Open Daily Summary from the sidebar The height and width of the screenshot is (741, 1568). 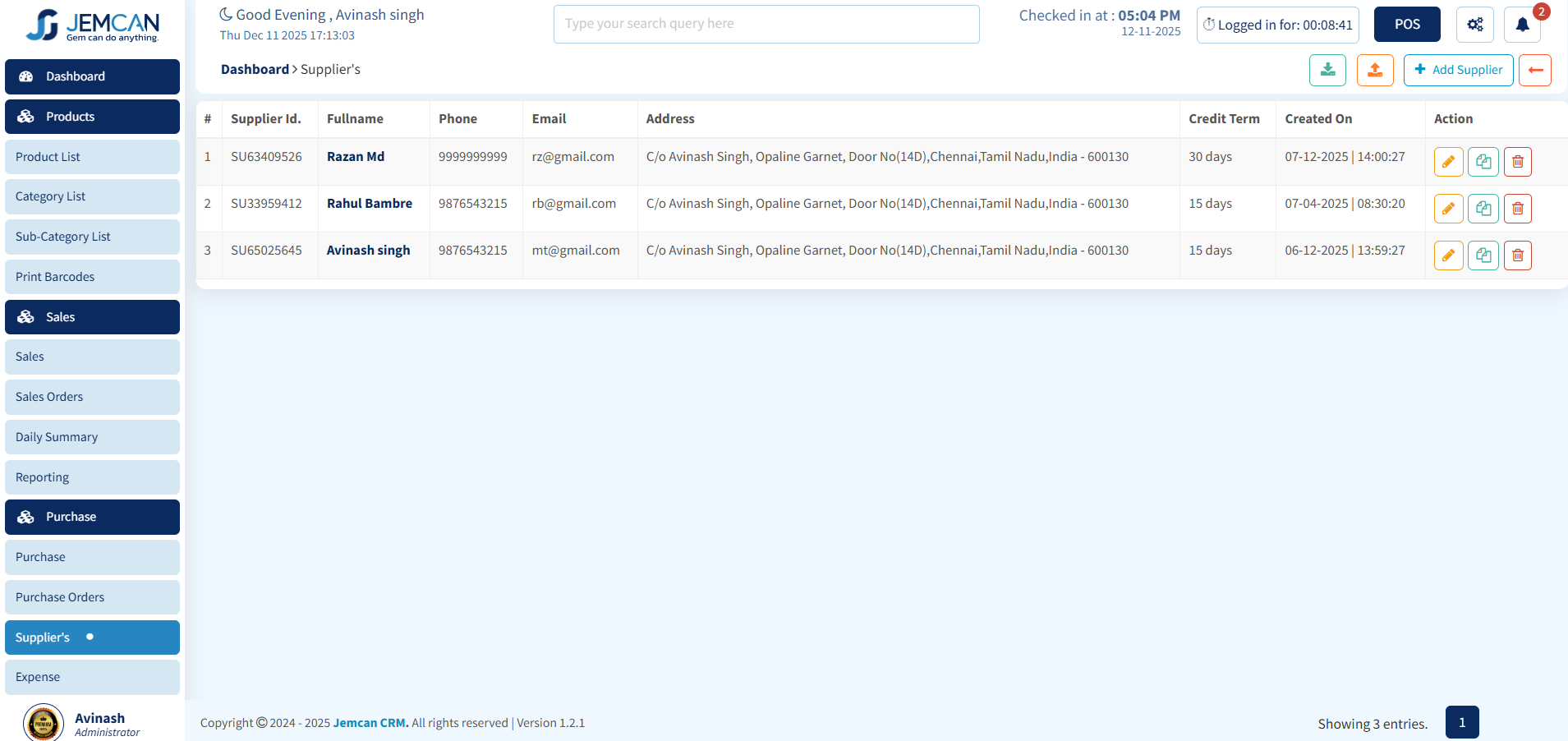pyautogui.click(x=92, y=437)
